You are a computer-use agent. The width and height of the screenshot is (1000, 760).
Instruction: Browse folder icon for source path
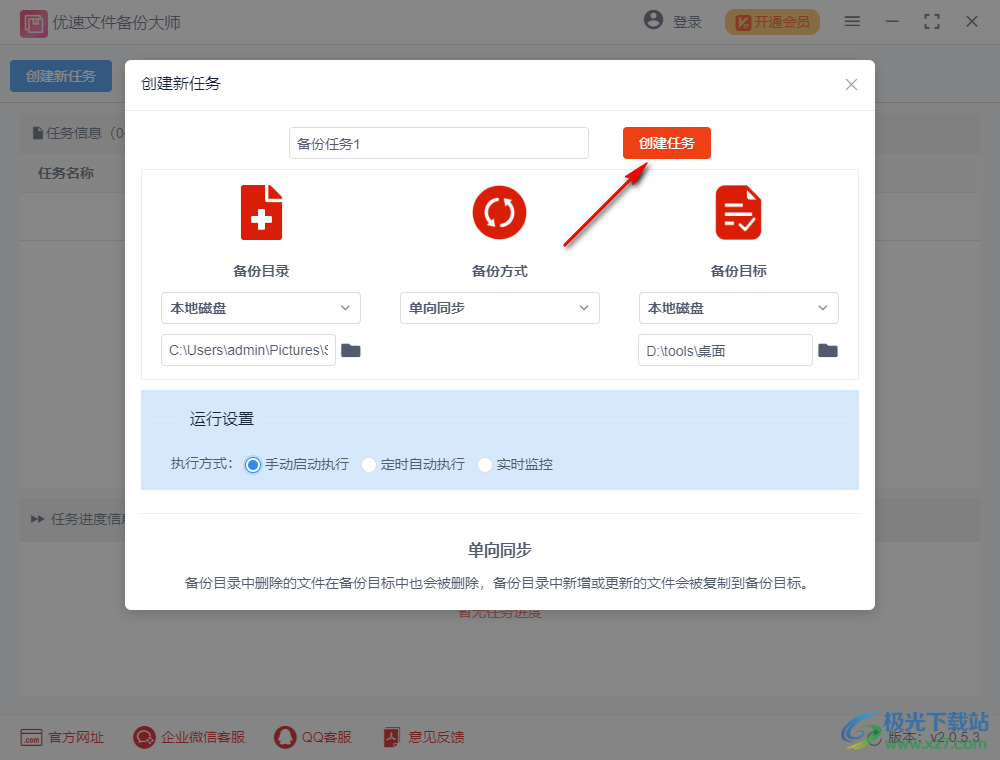351,350
